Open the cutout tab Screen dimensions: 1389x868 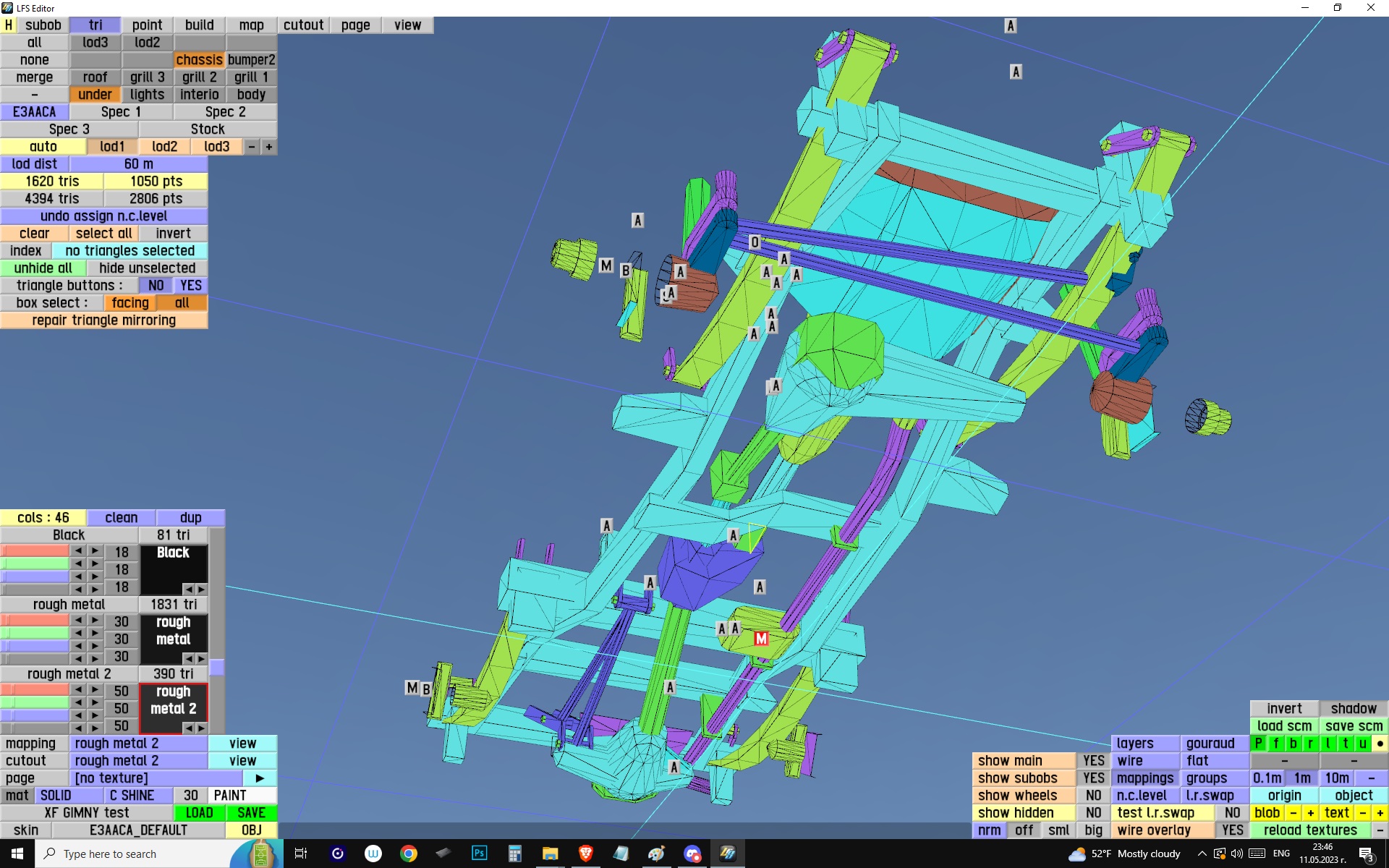[303, 25]
